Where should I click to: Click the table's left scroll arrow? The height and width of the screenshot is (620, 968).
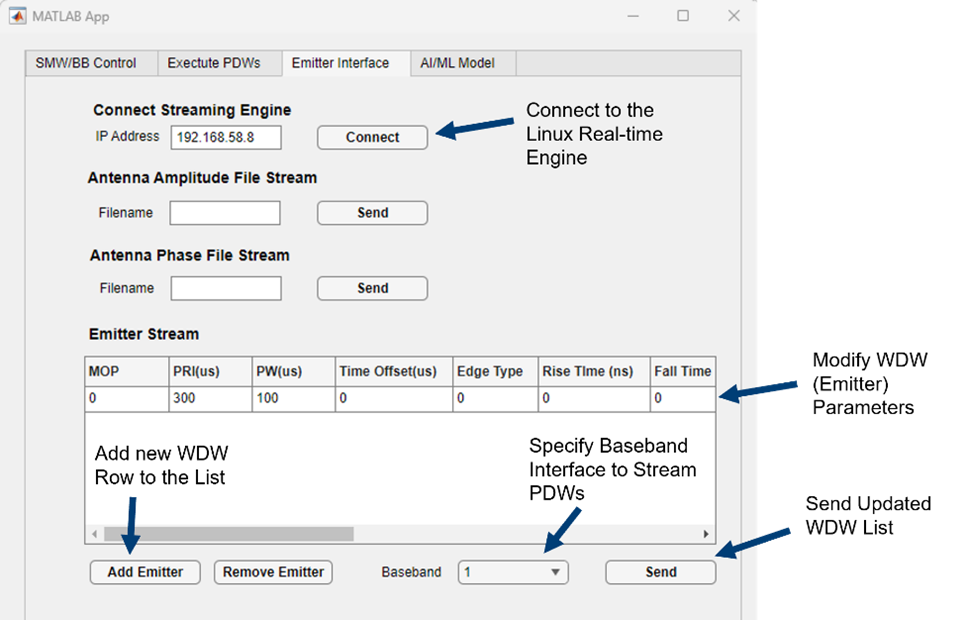point(95,534)
